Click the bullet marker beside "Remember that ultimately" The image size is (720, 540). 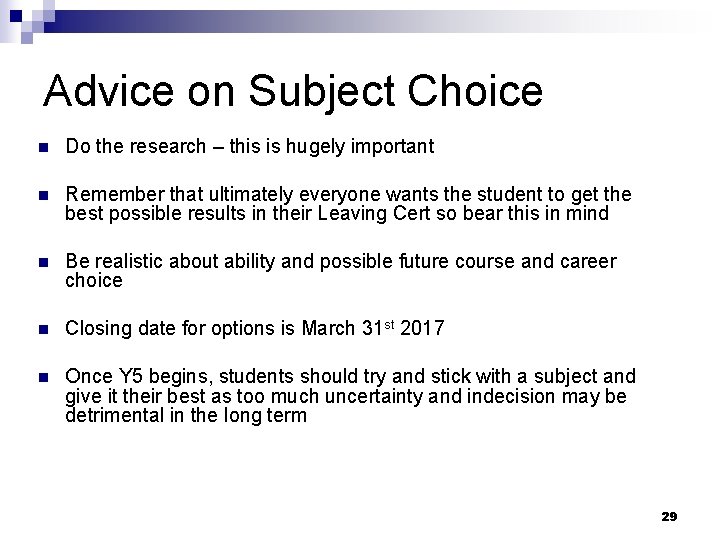click(41, 194)
